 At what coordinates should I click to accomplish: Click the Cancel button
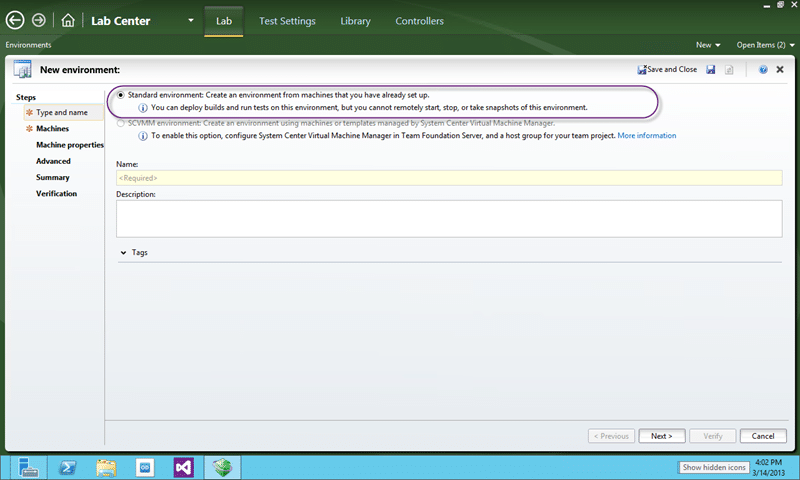[763, 436]
